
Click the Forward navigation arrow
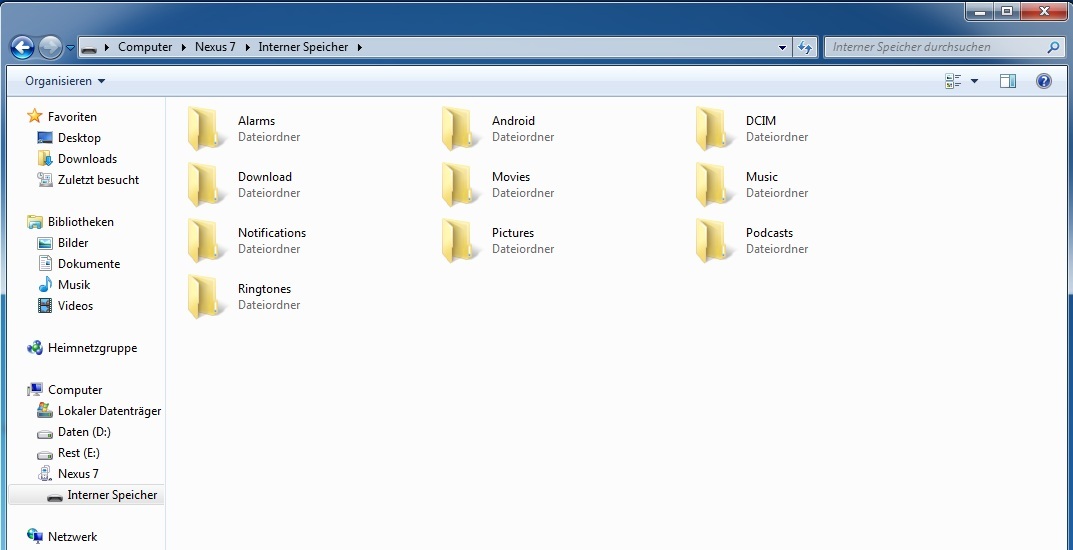point(50,47)
